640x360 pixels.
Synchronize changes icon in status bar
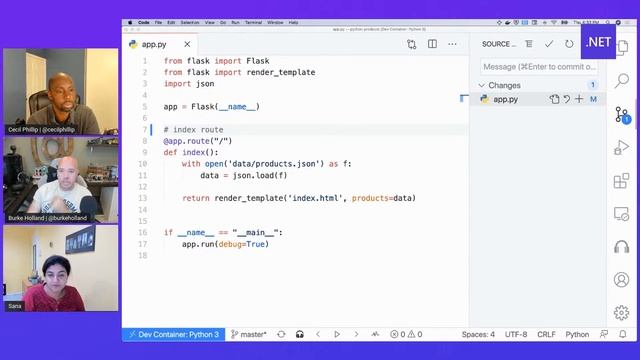coord(281,334)
